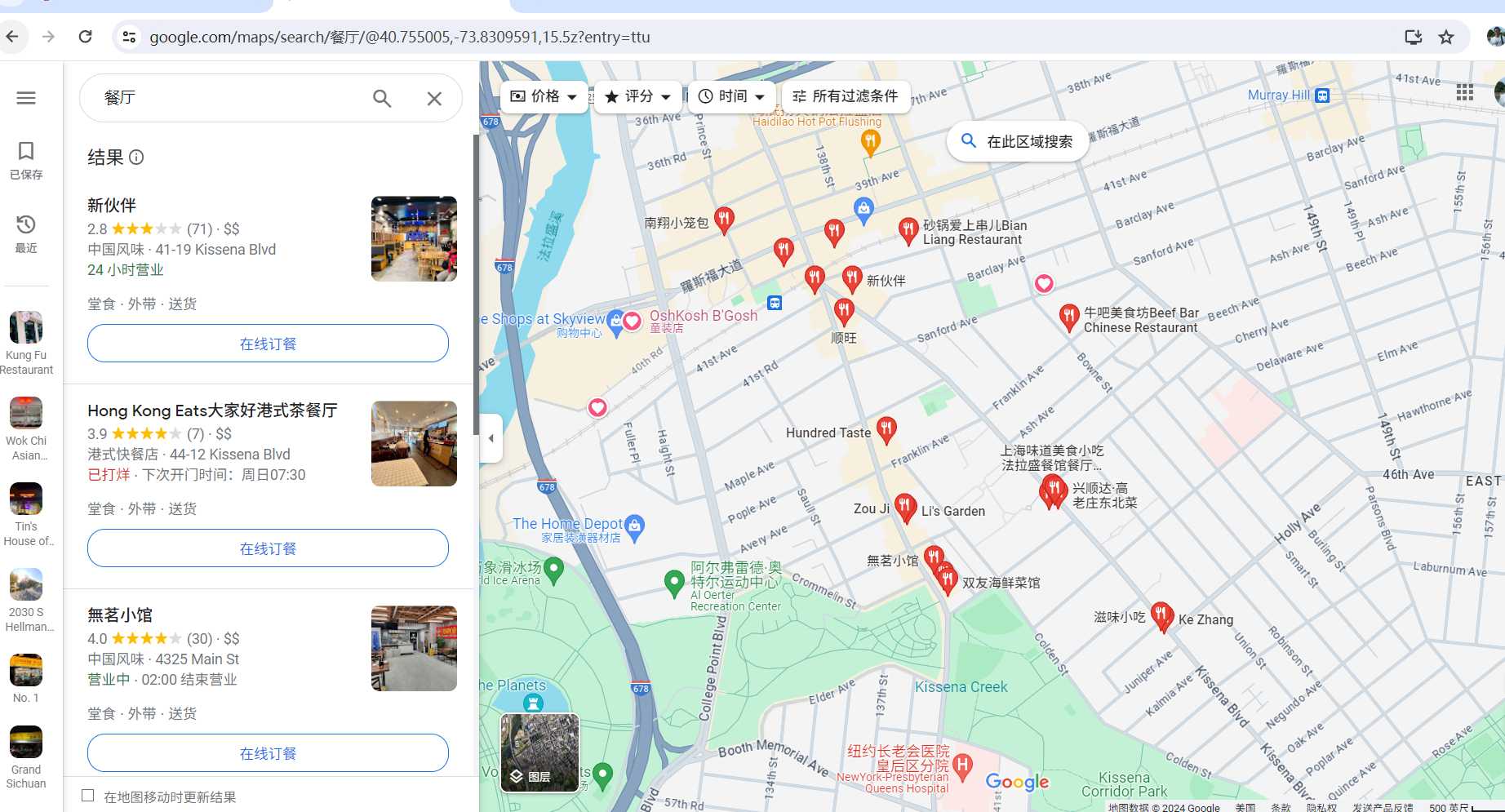
Task: Collapse the side results panel
Action: pyautogui.click(x=491, y=438)
